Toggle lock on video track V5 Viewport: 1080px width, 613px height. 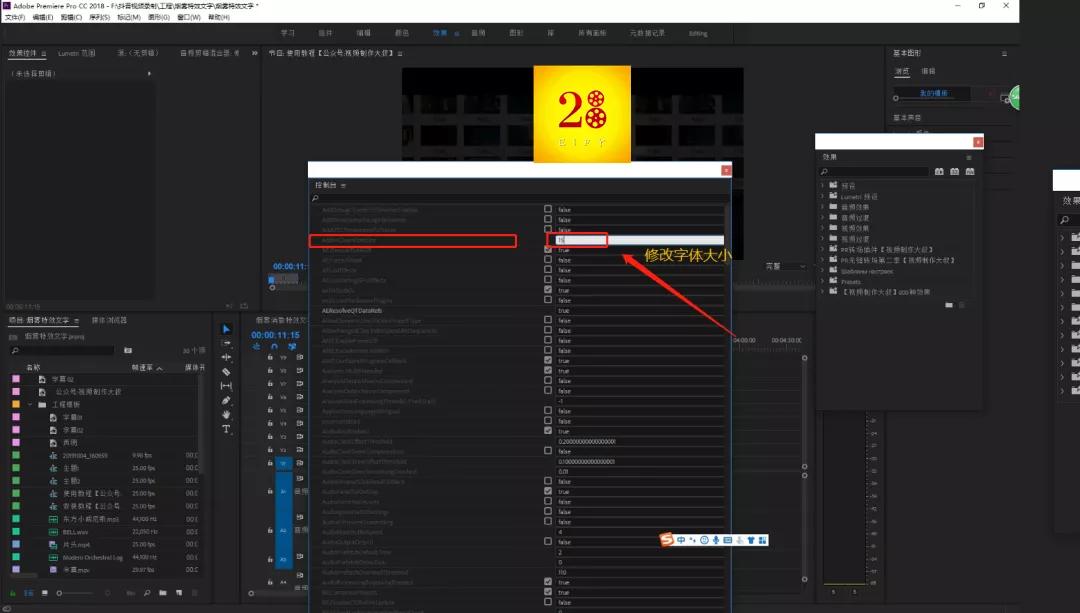pos(270,411)
